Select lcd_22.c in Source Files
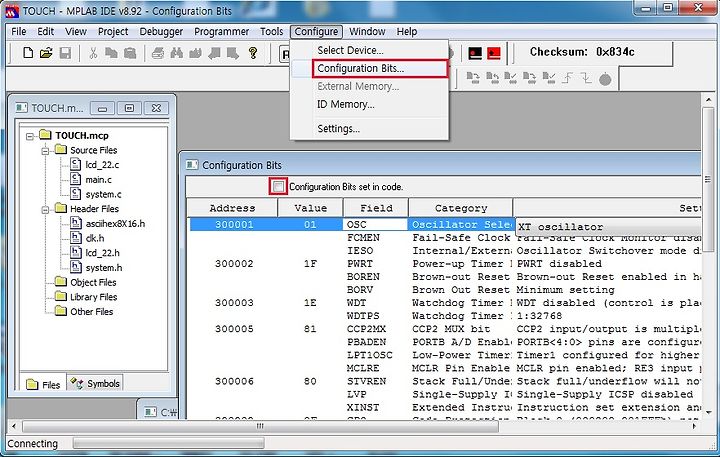The image size is (720, 457). click(x=102, y=164)
